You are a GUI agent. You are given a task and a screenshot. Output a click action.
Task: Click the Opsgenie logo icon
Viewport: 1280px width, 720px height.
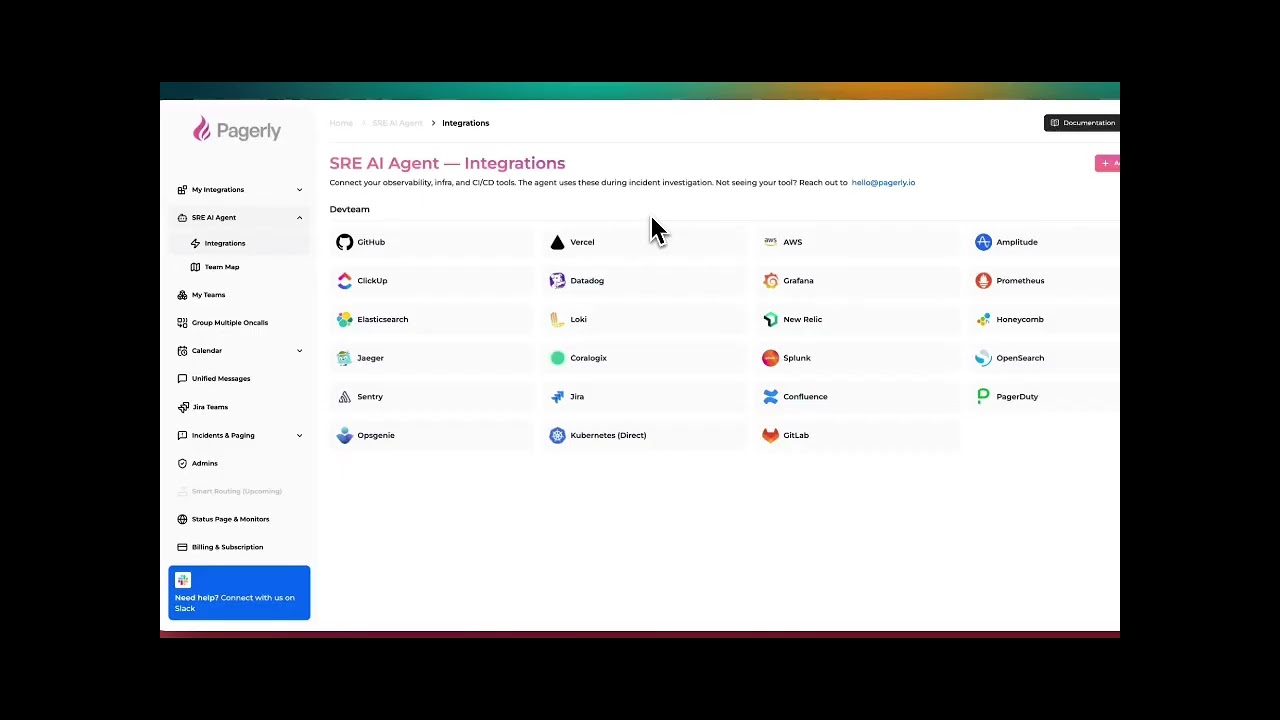[x=344, y=435]
